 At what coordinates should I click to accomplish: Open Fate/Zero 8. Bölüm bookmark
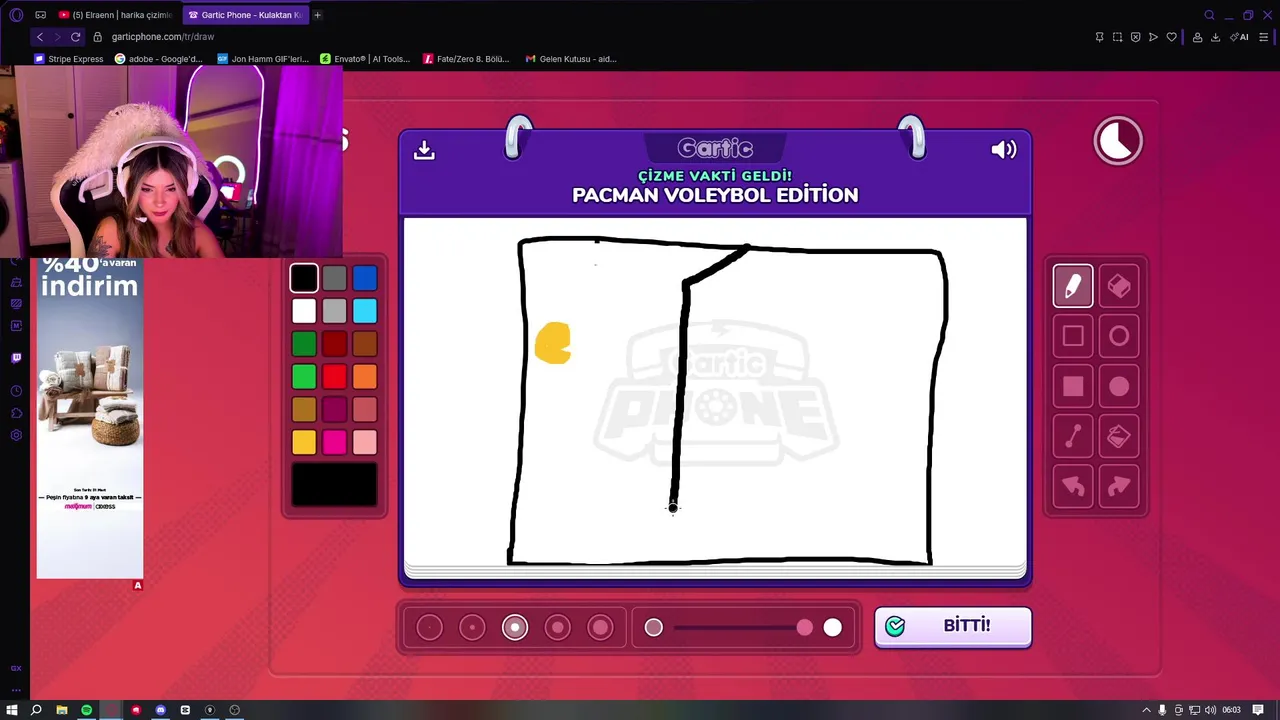(x=466, y=59)
